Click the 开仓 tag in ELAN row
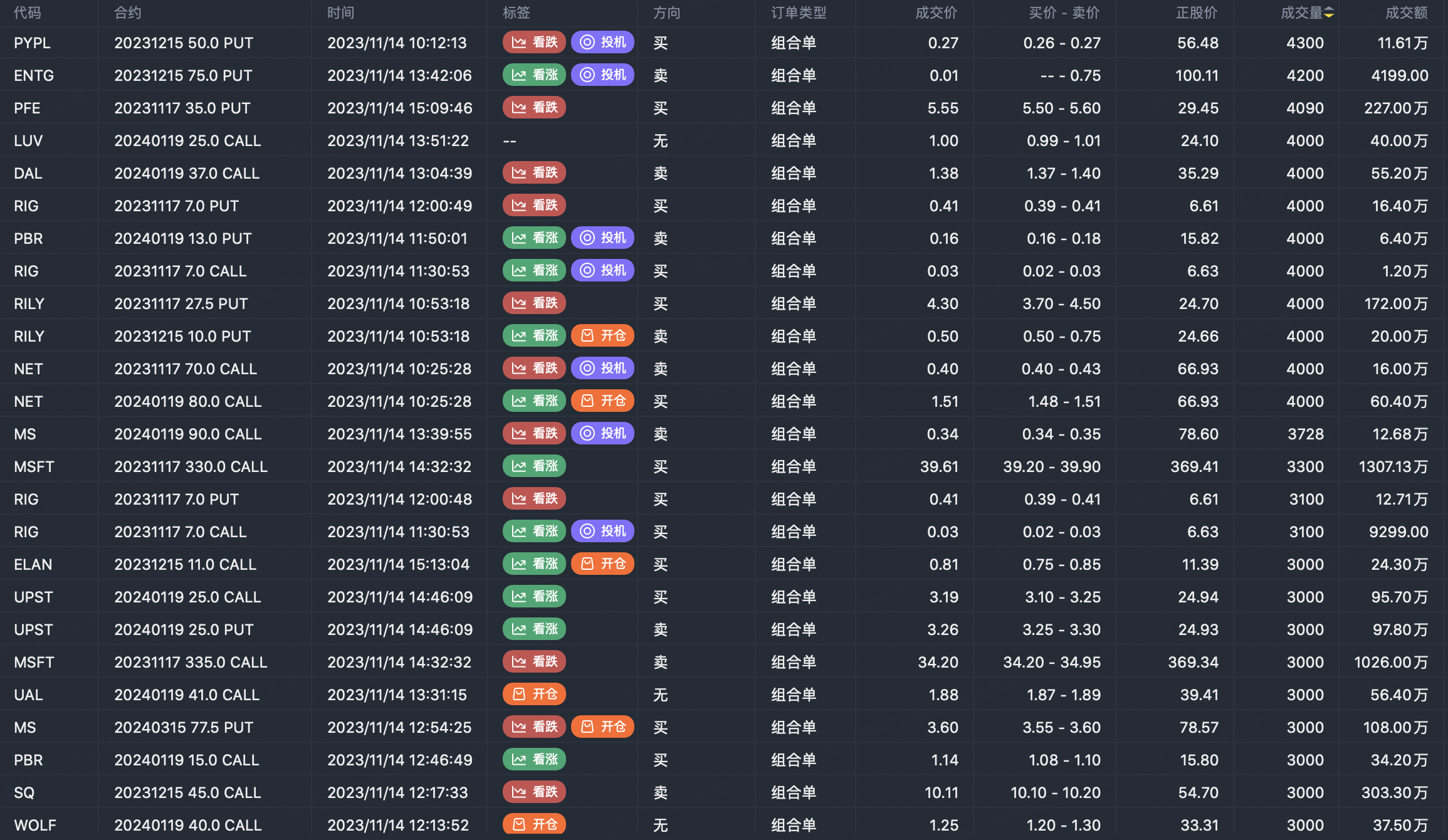 (602, 564)
